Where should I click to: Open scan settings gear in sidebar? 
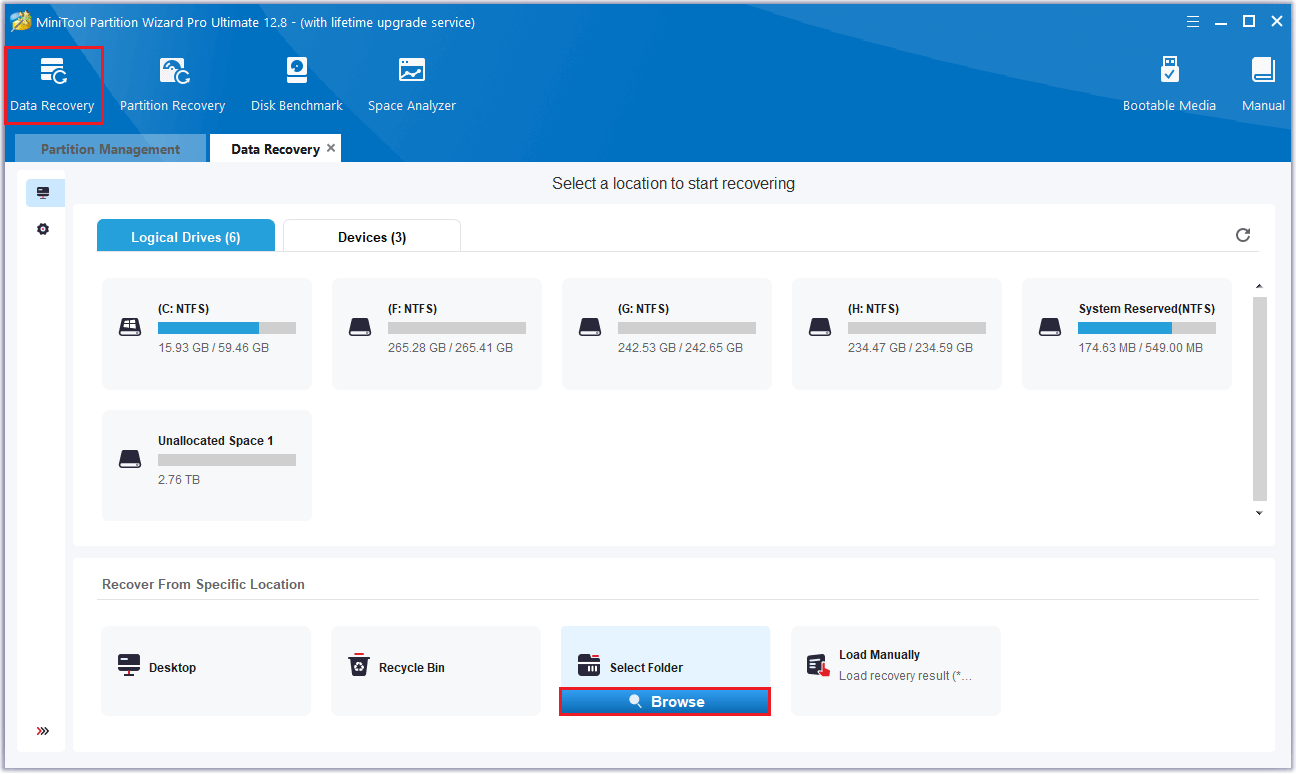click(43, 229)
